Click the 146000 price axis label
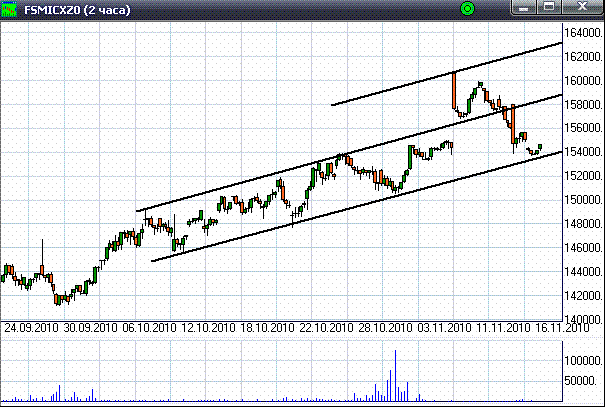The image size is (605, 407). (x=583, y=248)
